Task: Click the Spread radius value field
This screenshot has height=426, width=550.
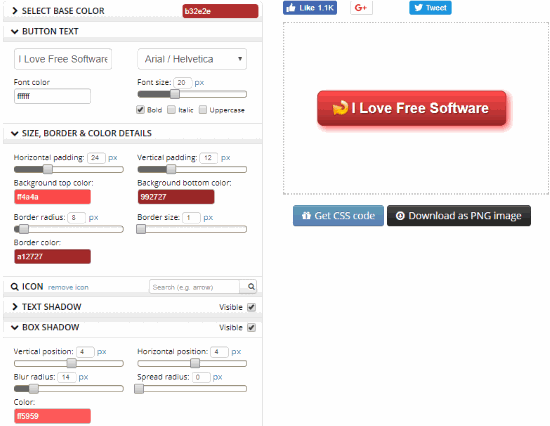Action: 201,377
